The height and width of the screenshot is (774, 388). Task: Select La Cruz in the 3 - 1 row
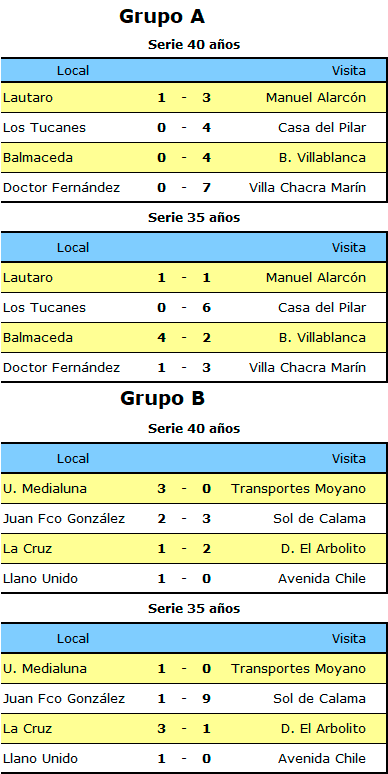click(x=27, y=729)
